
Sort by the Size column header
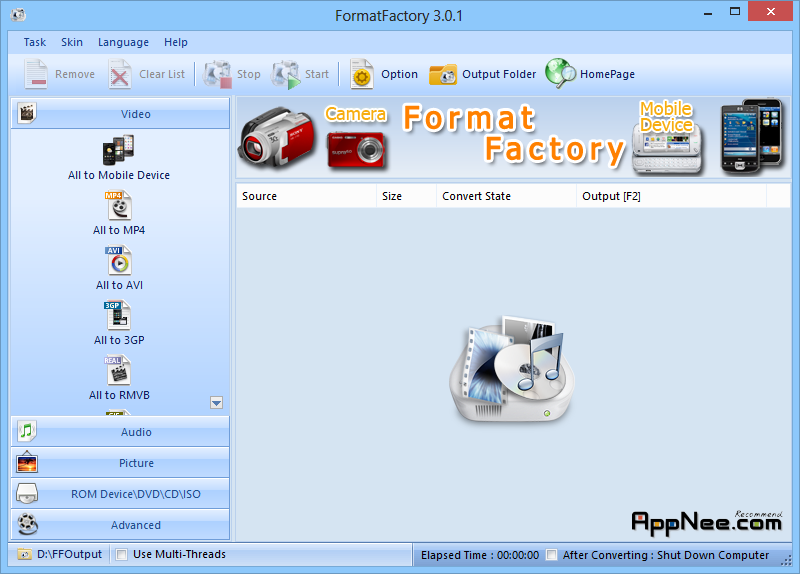407,196
